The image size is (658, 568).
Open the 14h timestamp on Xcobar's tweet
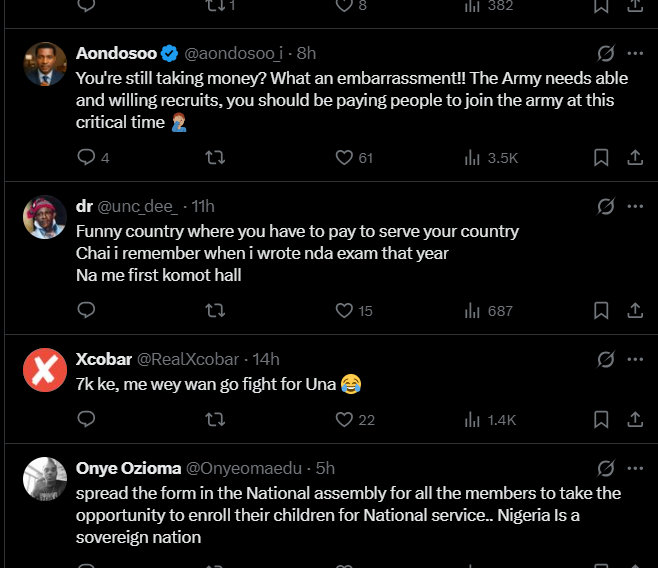point(267,359)
